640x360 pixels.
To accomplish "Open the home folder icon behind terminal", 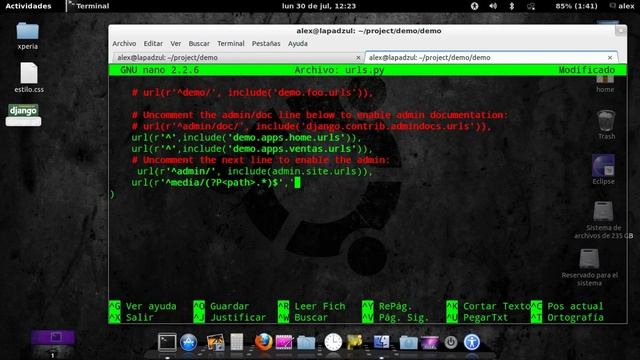I will point(605,84).
